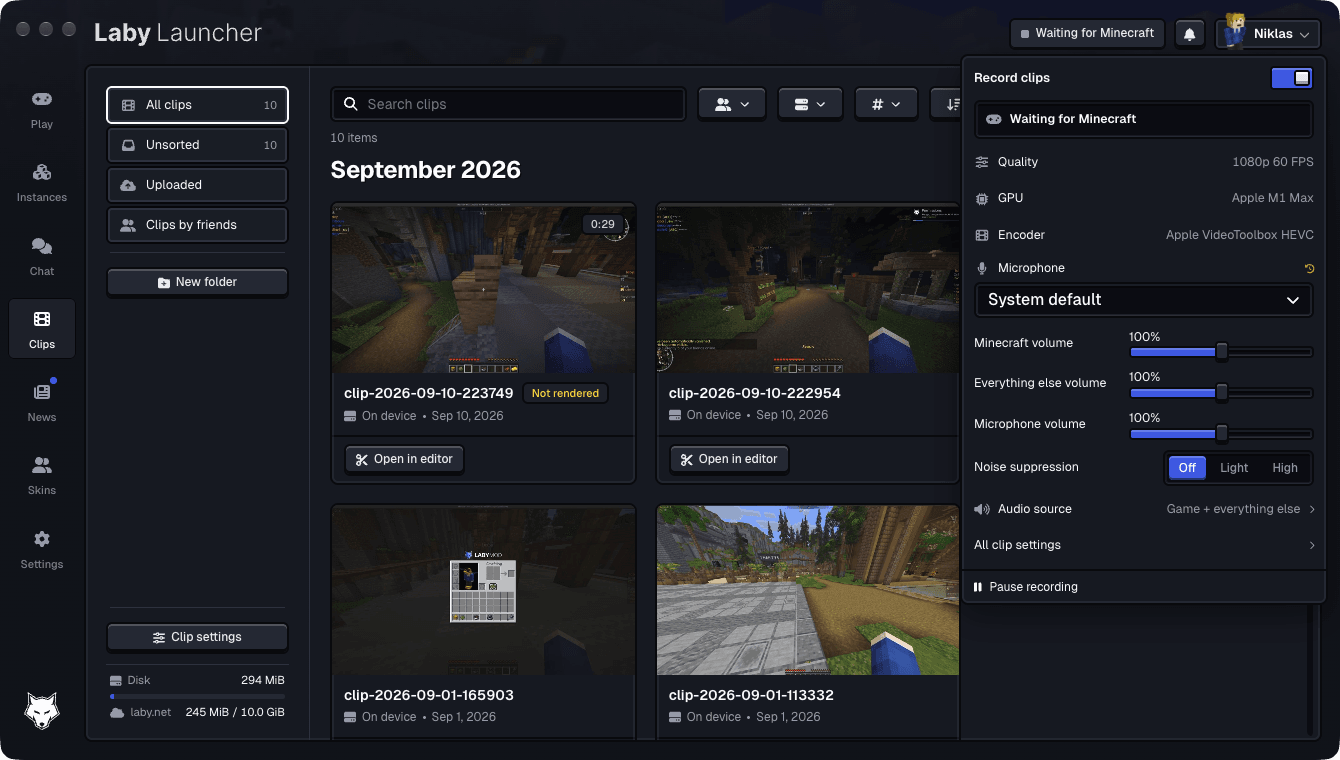Open the Clips section in sidebar
Image resolution: width=1340 pixels, height=760 pixels.
point(42,329)
